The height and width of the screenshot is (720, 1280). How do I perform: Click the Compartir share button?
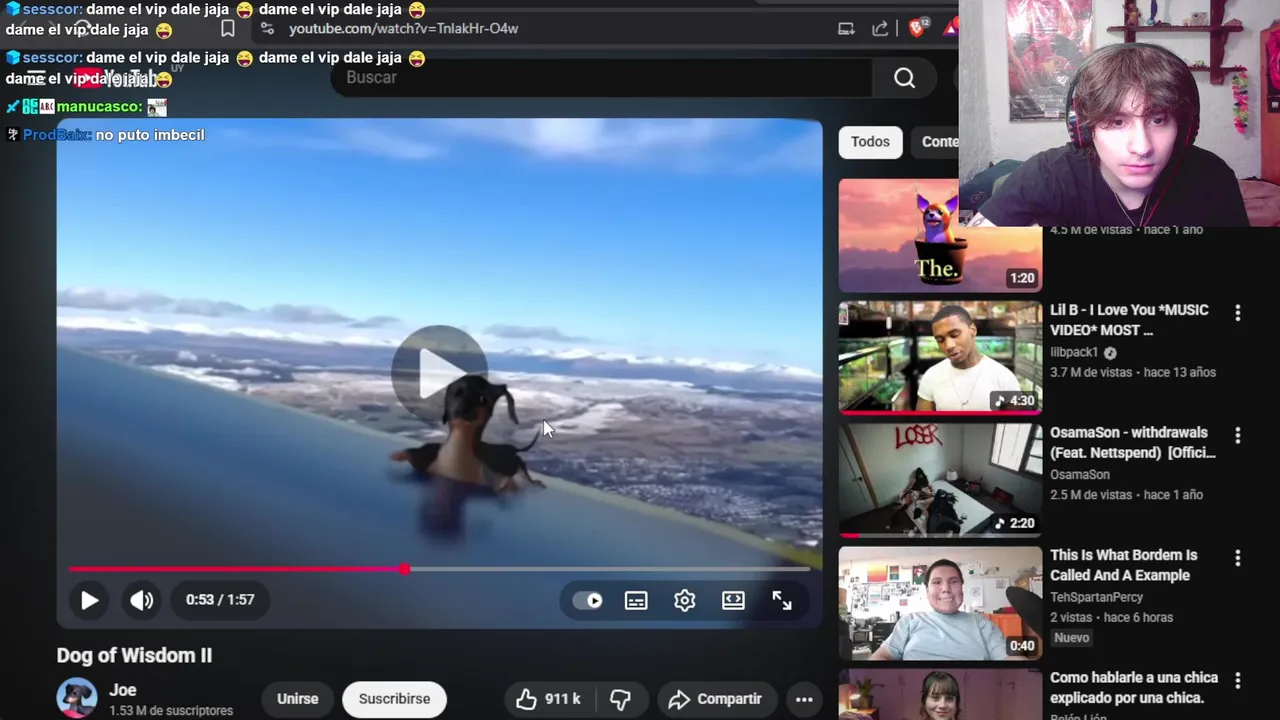[x=716, y=699]
